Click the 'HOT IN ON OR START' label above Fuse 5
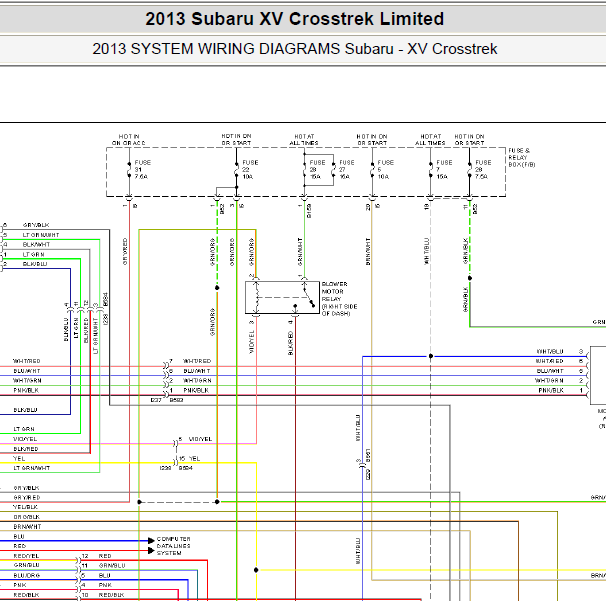The height and width of the screenshot is (601, 606). point(372,140)
